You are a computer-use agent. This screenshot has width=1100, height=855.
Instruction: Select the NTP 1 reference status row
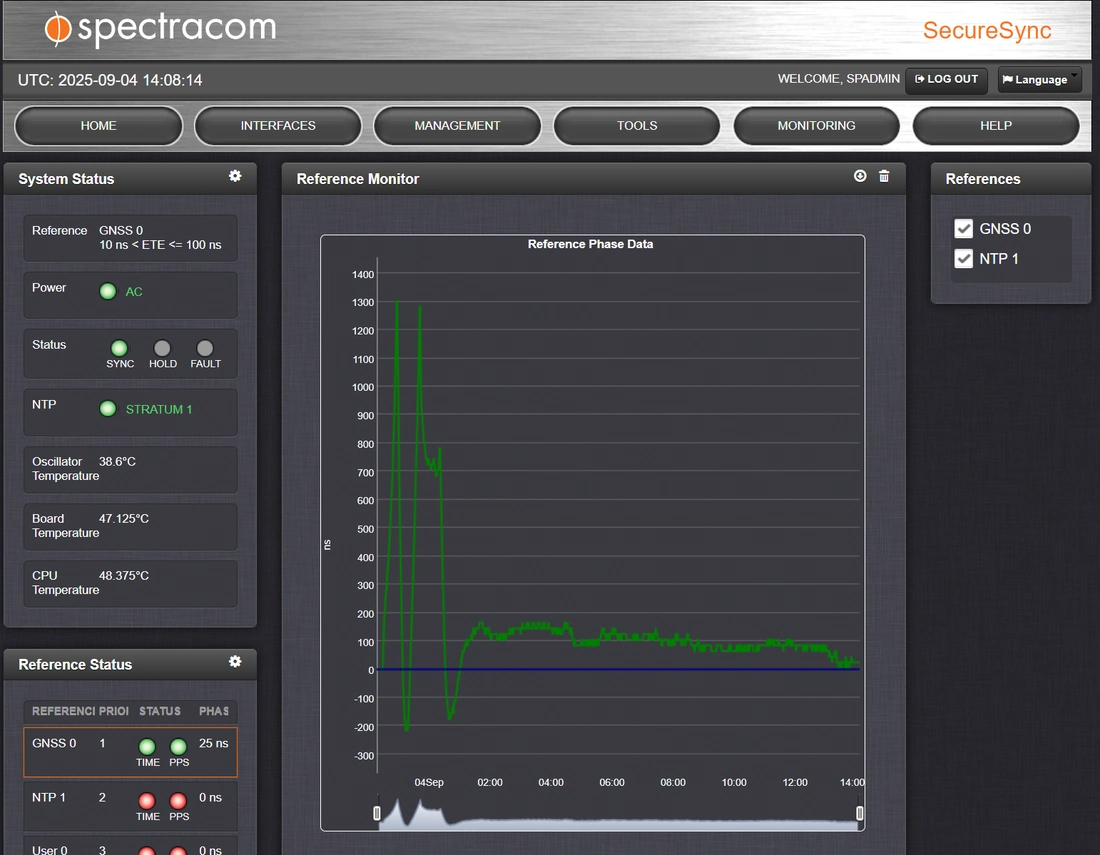point(130,805)
